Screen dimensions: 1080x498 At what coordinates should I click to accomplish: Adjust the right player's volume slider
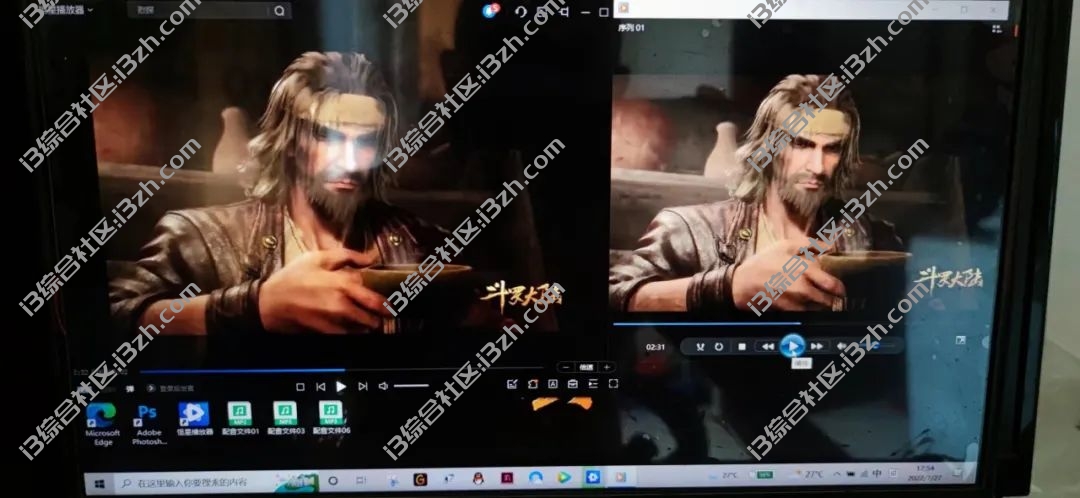875,346
